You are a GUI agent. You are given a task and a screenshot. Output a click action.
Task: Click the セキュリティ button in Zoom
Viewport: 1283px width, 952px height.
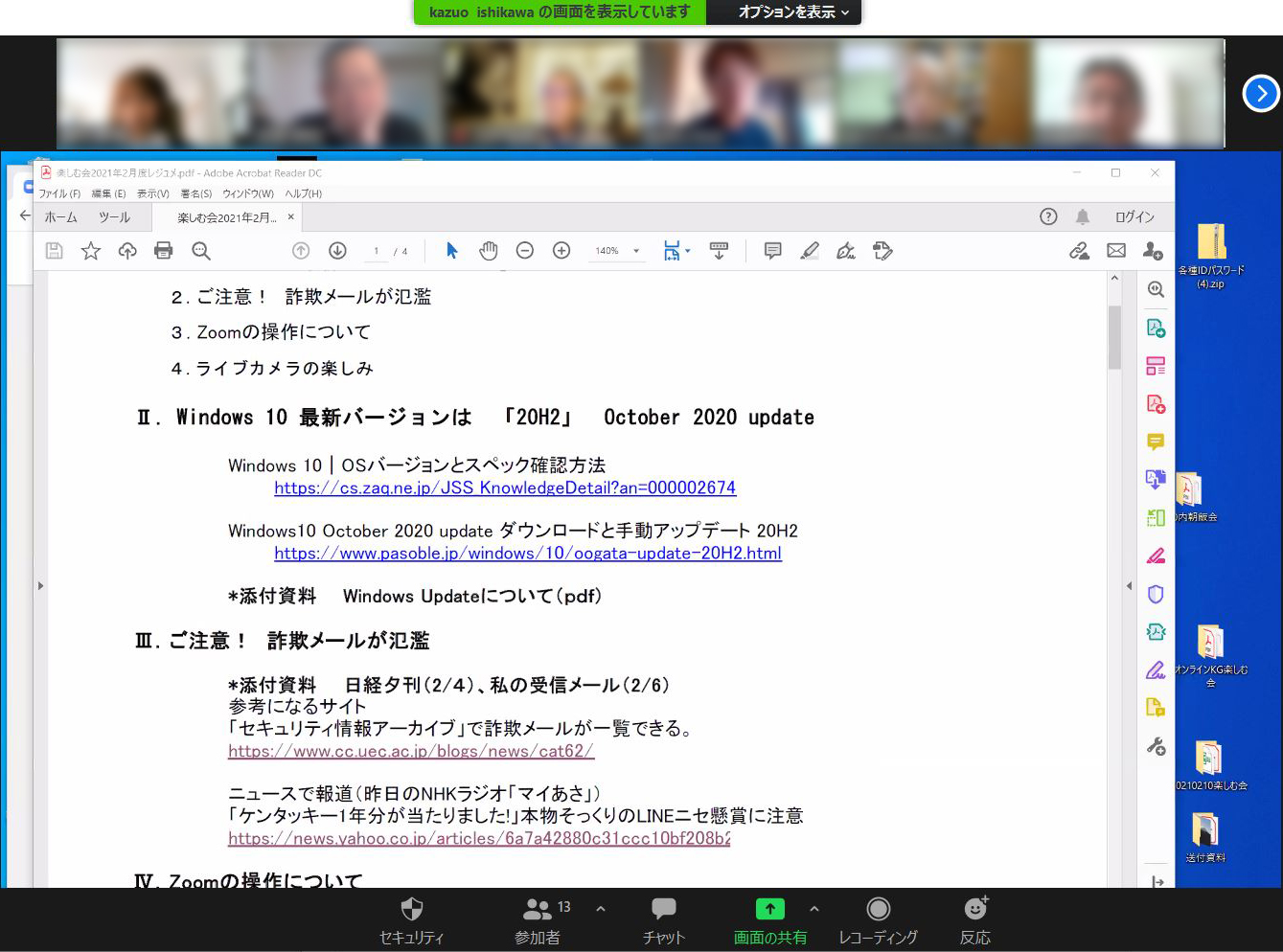412,921
